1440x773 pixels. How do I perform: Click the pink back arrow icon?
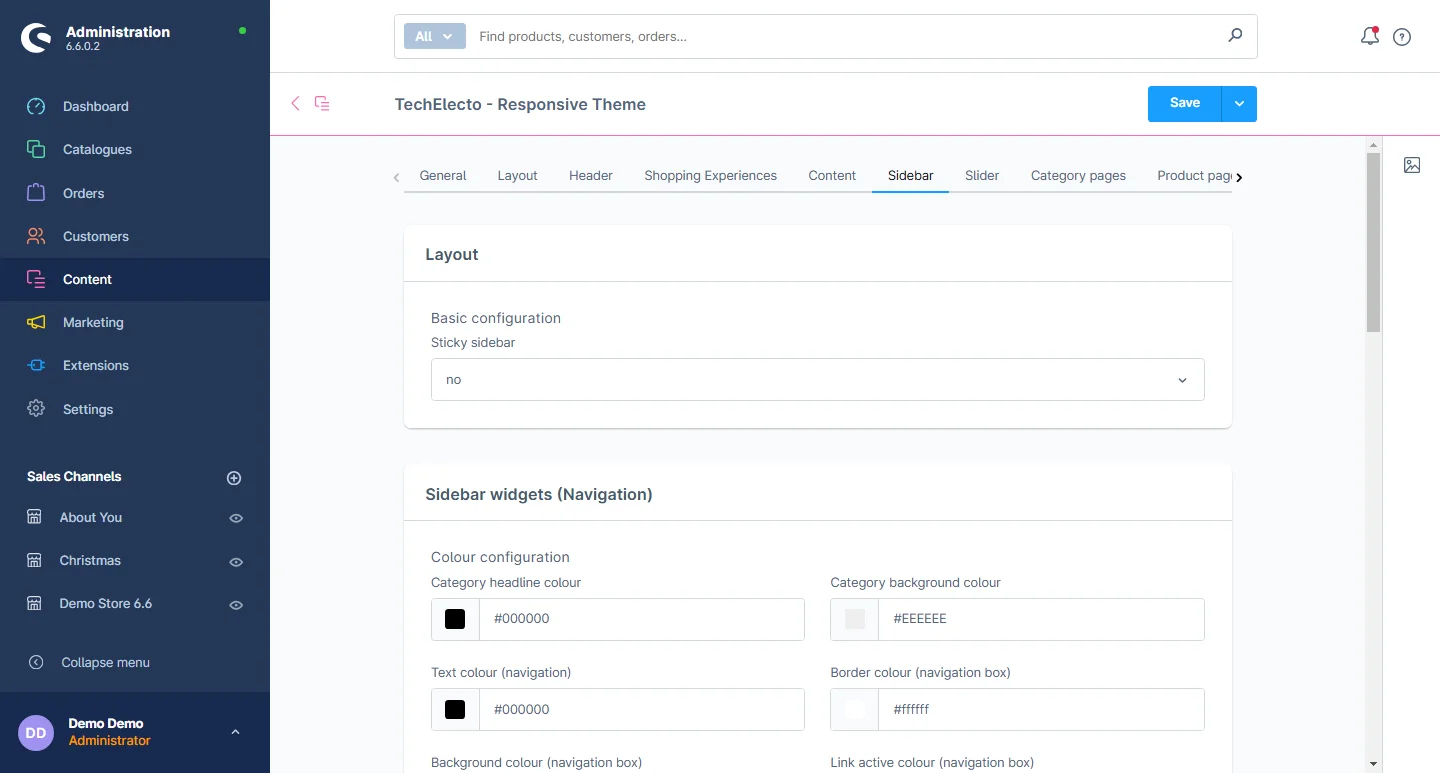click(295, 103)
